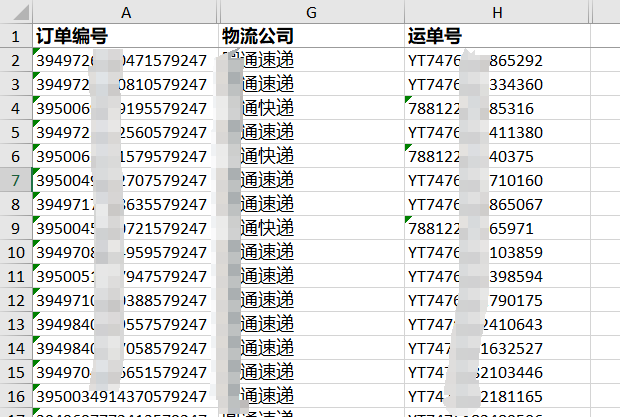Select order cell ending 0471579247
This screenshot has height=417, width=620.
(x=125, y=60)
